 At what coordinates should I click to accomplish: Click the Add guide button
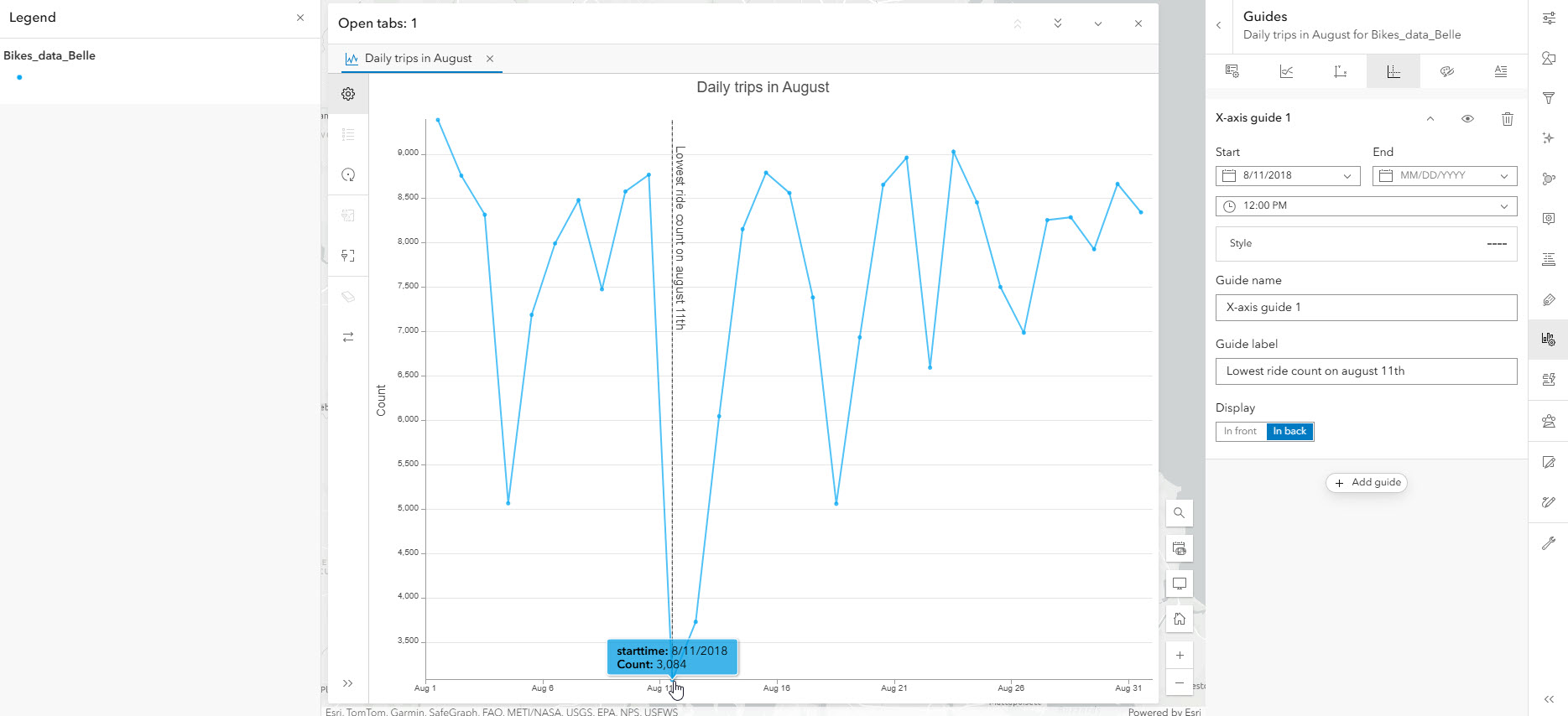(x=1367, y=482)
